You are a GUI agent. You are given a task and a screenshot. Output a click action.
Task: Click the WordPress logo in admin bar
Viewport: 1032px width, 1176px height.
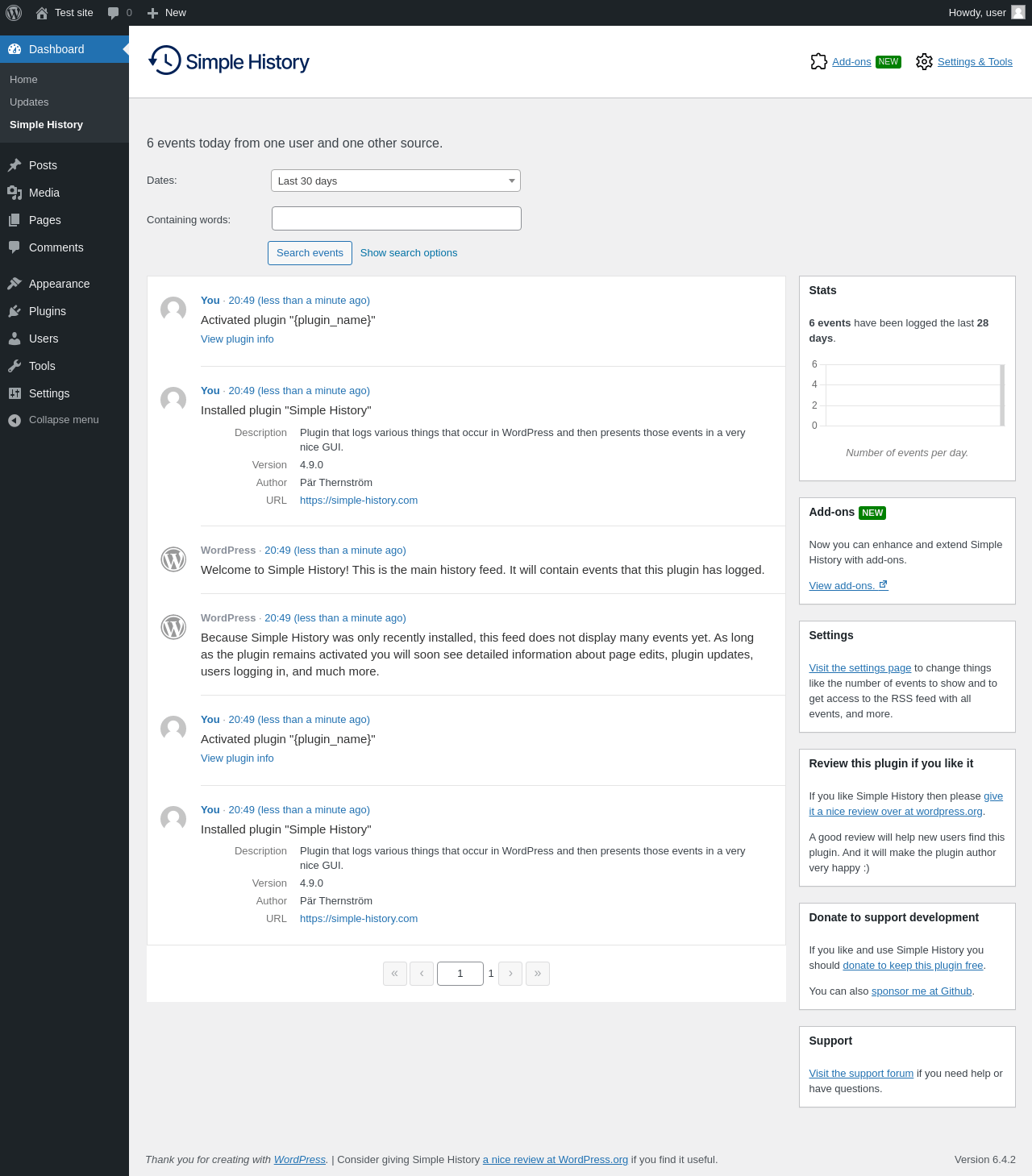(x=14, y=13)
